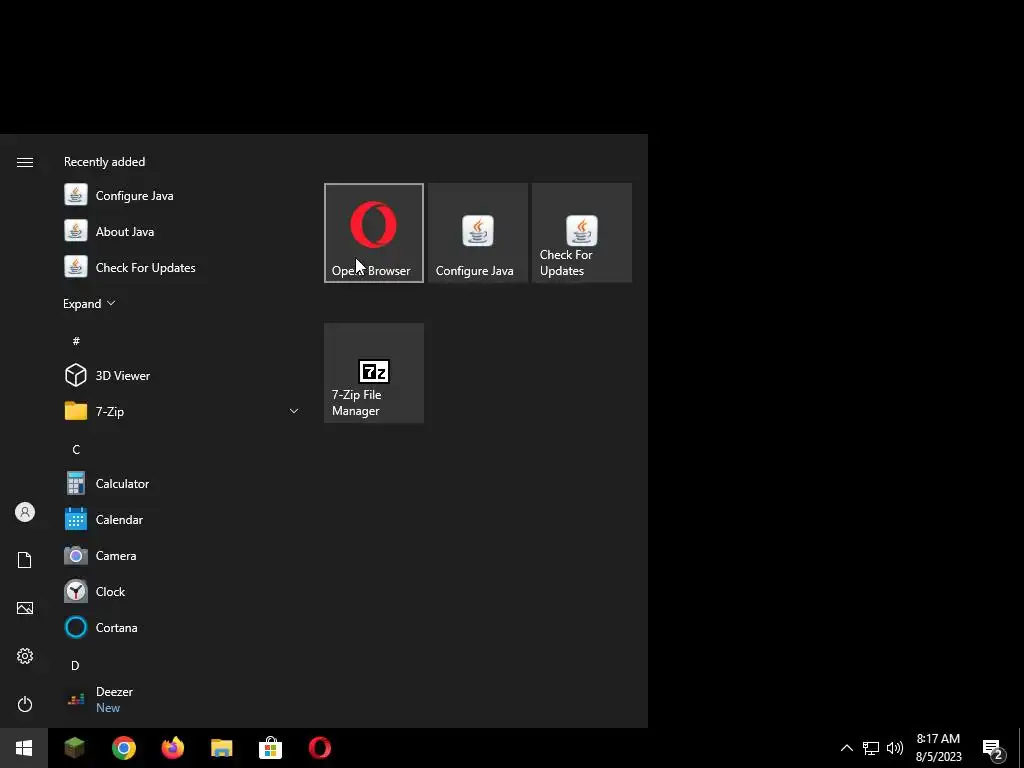The image size is (1024, 768).
Task: Click the C letter index header
Action: point(76,449)
